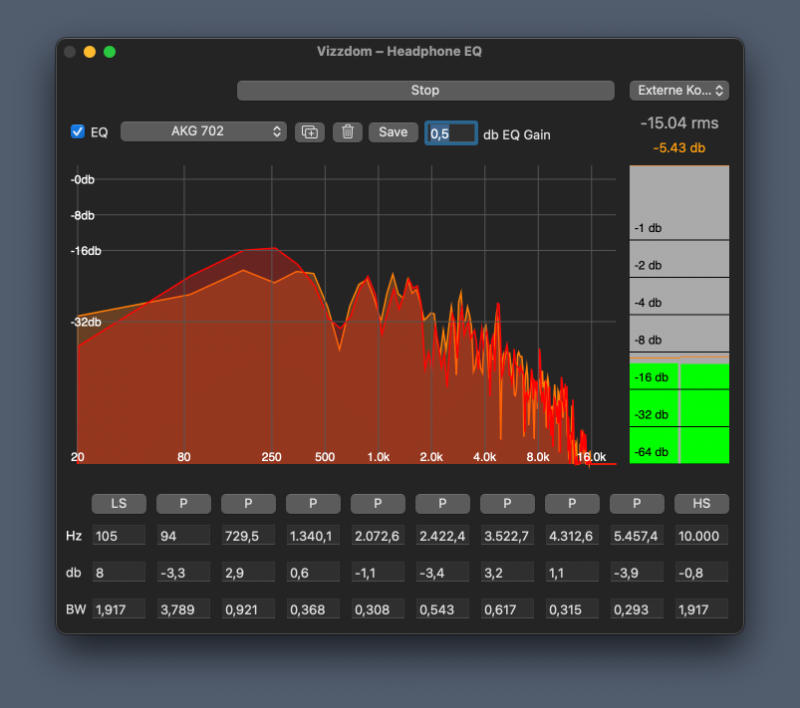Viewport: 800px width, 708px height.
Task: Open the AKG 702 preset dropdown
Action: (204, 131)
